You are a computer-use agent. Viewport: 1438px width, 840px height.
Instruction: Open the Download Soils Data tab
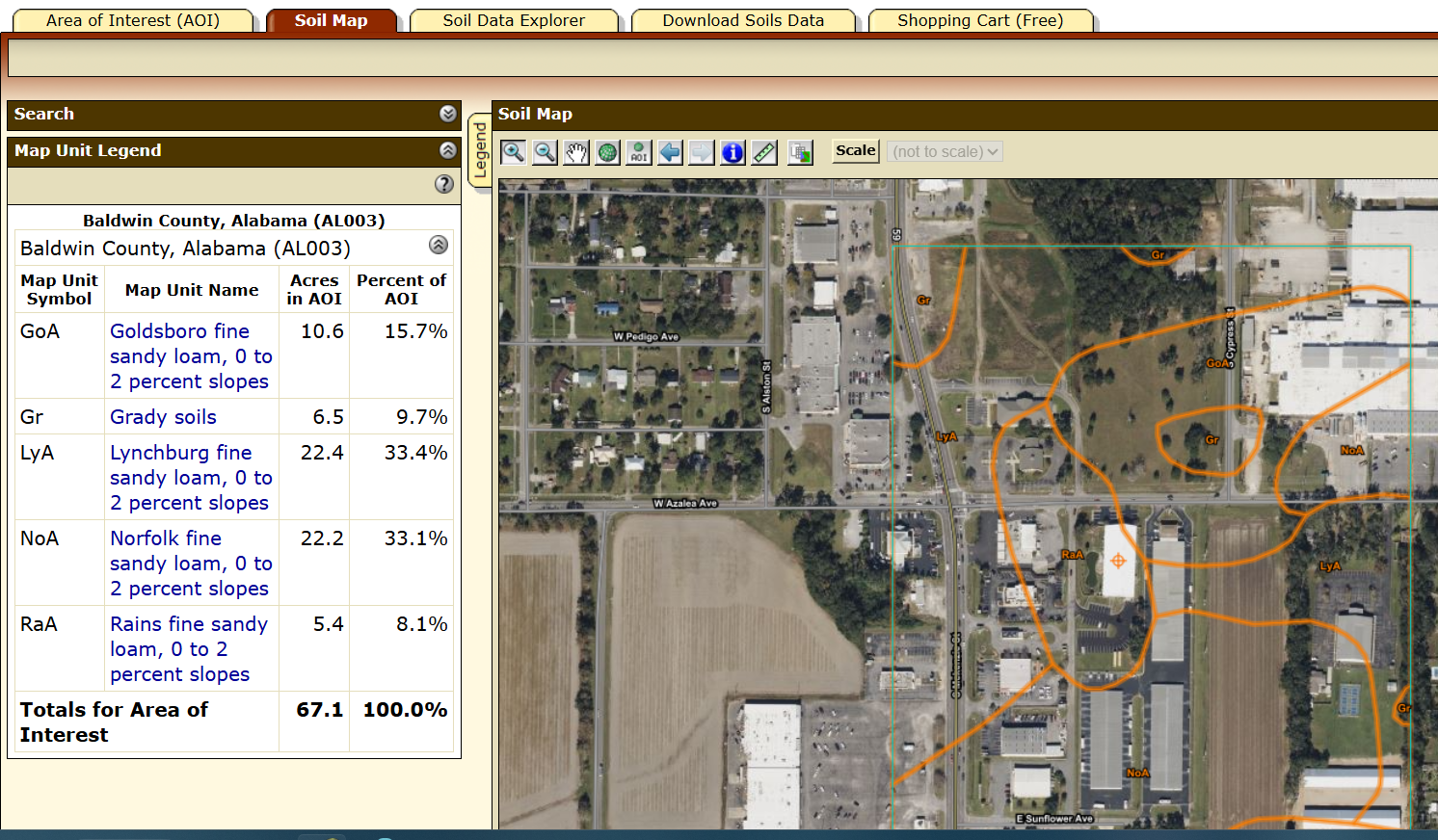743,20
